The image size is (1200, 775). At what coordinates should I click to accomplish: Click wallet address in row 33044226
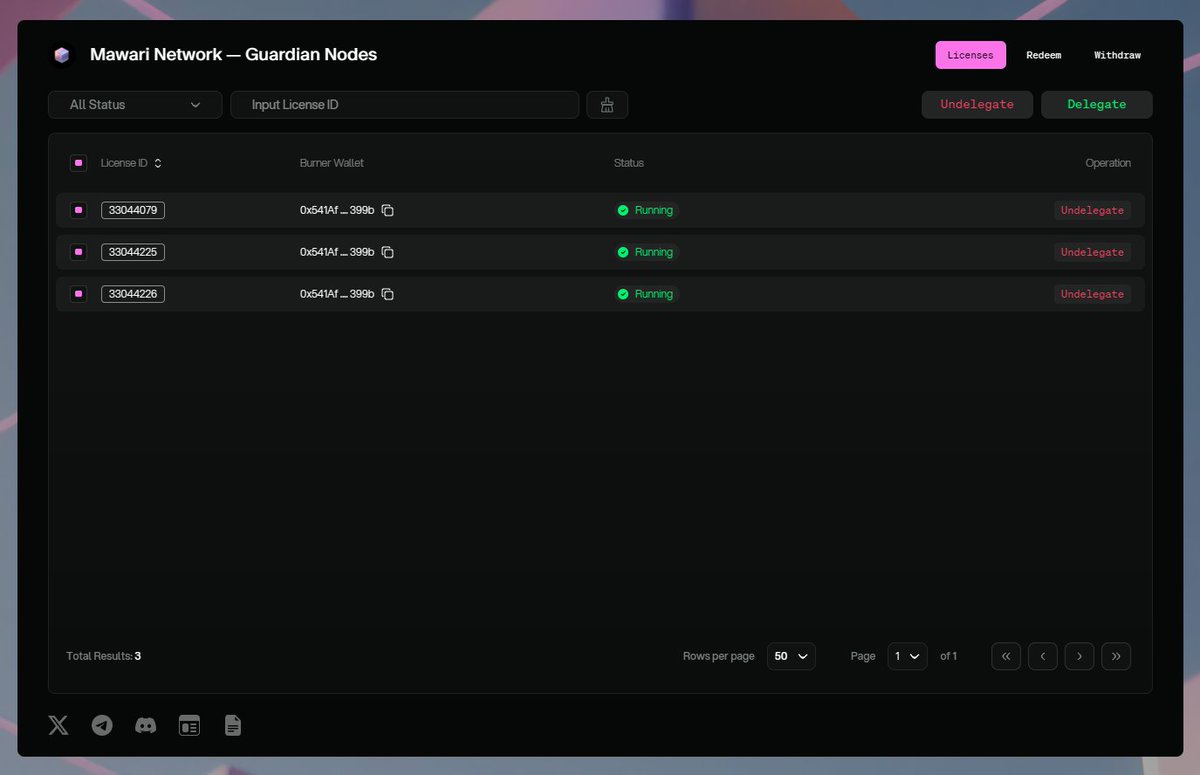tap(337, 294)
